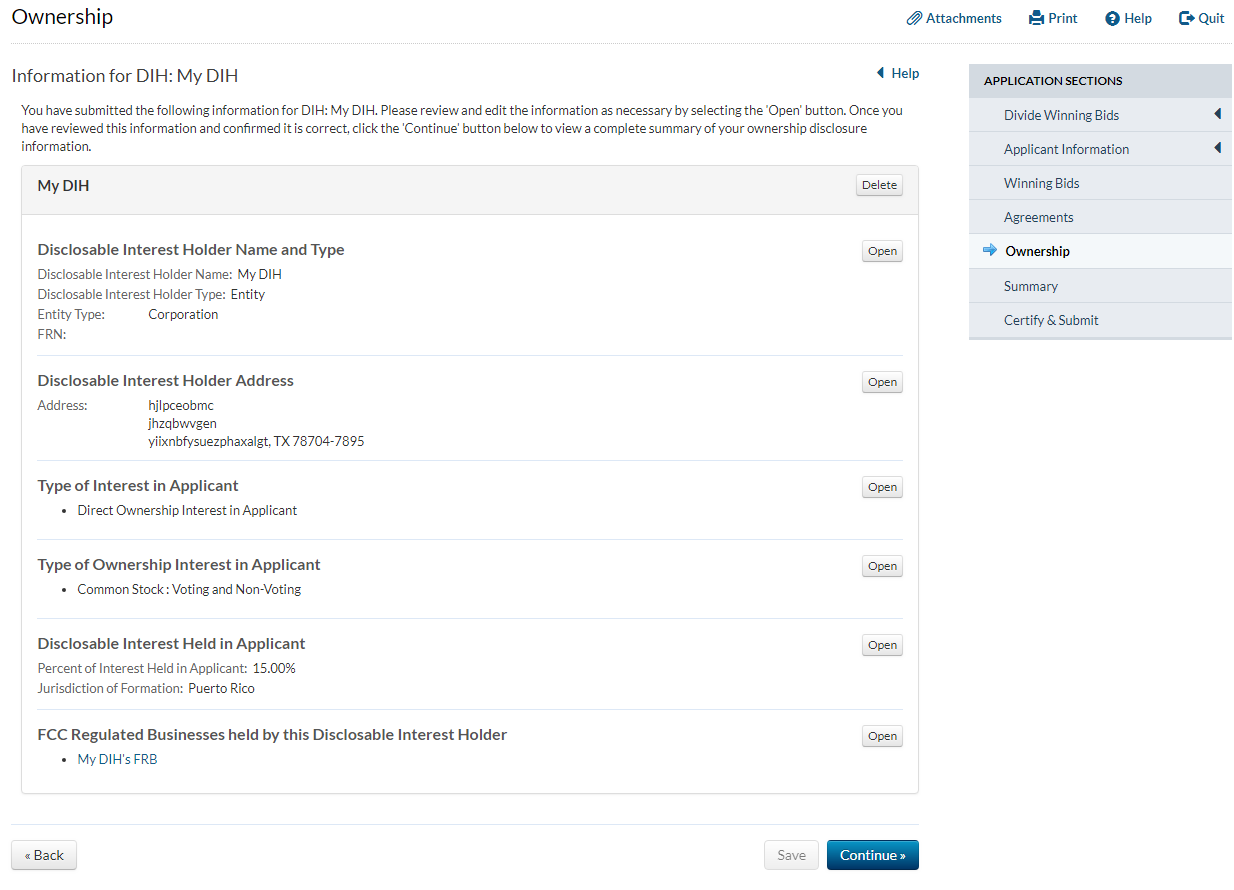Open Type of Ownership Interest in Applicant
The height and width of the screenshot is (890, 1234).
(882, 566)
